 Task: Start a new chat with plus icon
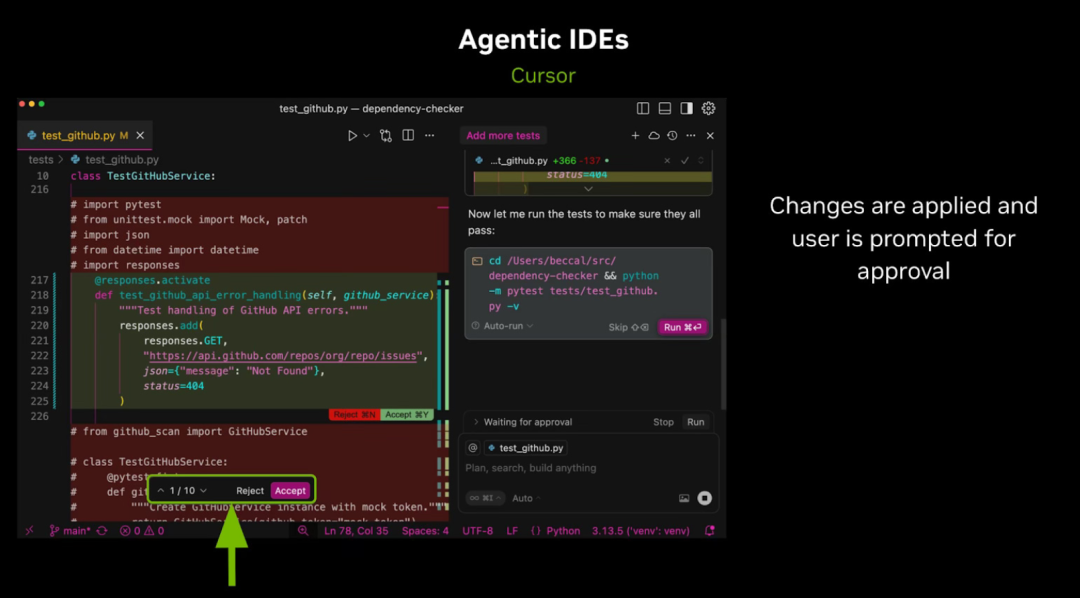(635, 136)
